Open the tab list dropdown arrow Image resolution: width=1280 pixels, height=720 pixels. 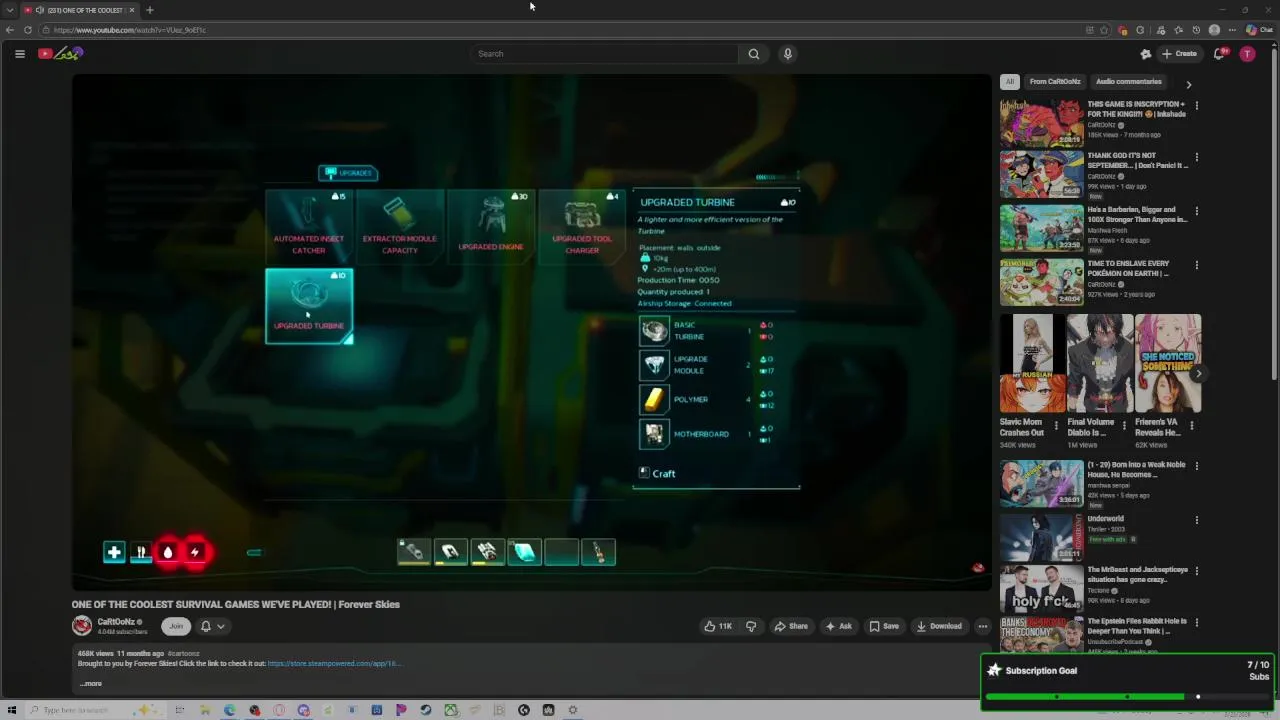point(9,10)
